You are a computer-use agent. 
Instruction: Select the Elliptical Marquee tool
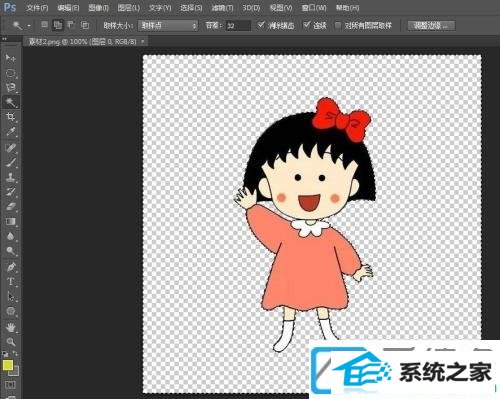tap(10, 73)
